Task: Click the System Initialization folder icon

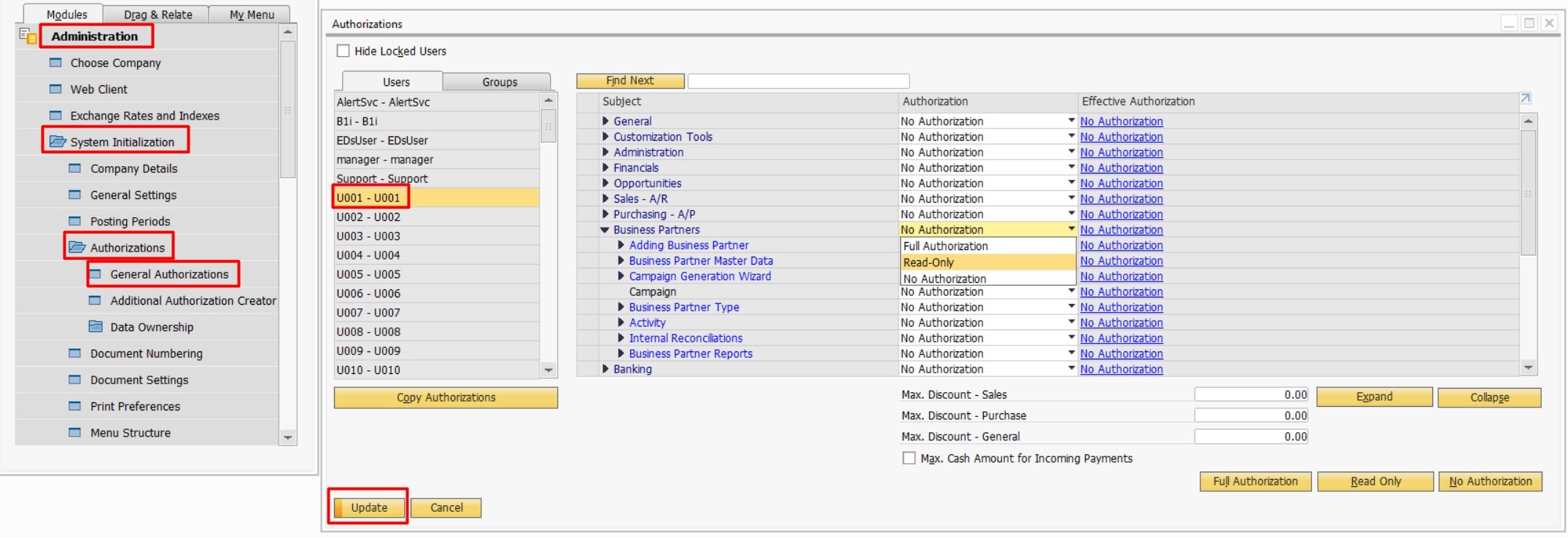Action: 58,141
